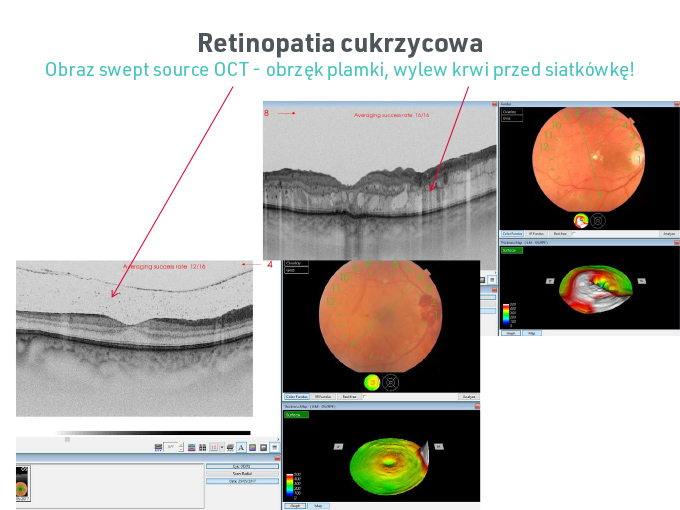680x510 pixels.
Task: Click the Scan Radial field in info panel
Action: pos(242,474)
